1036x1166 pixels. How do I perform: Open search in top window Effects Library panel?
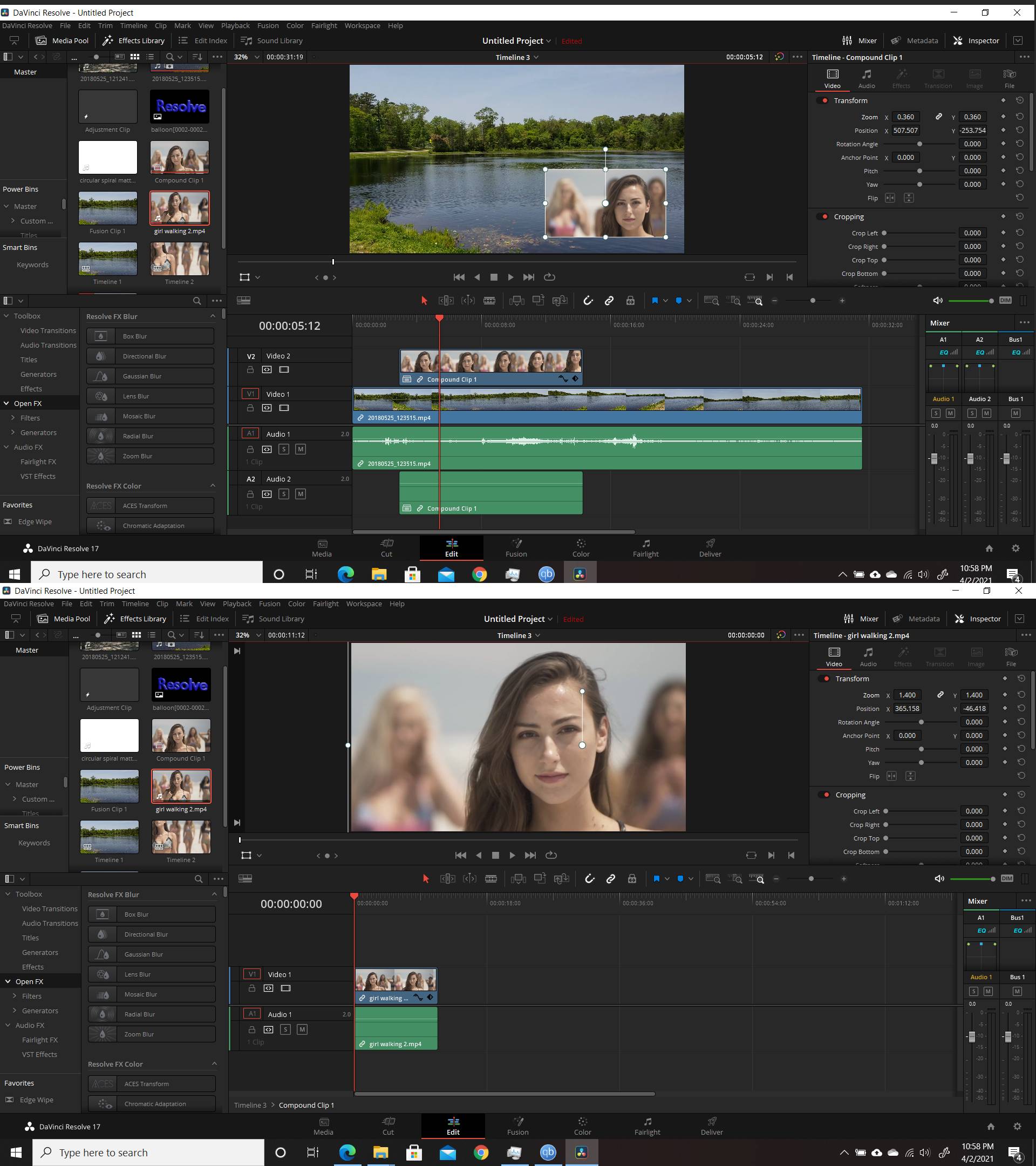click(197, 301)
